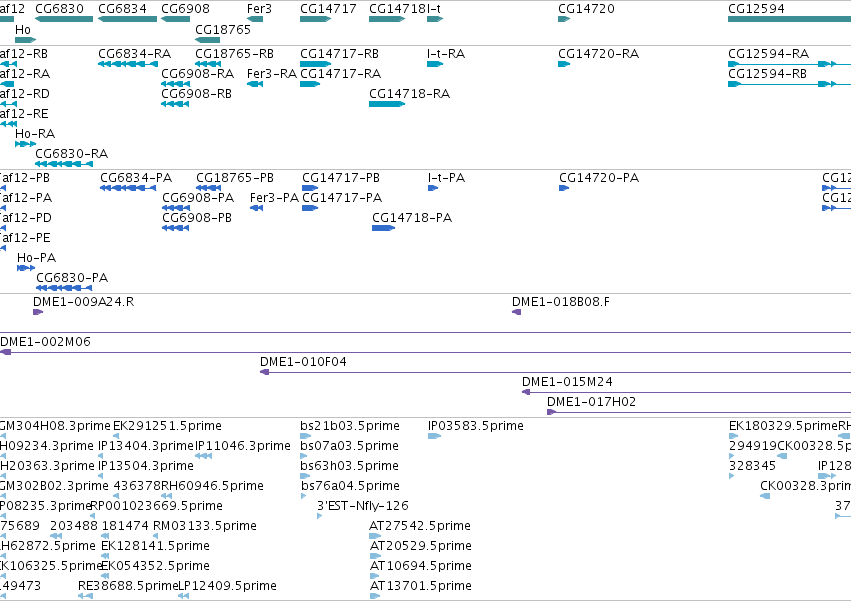Click protein CG6908-PB
The width and height of the screenshot is (851, 601).
pyautogui.click(x=176, y=228)
